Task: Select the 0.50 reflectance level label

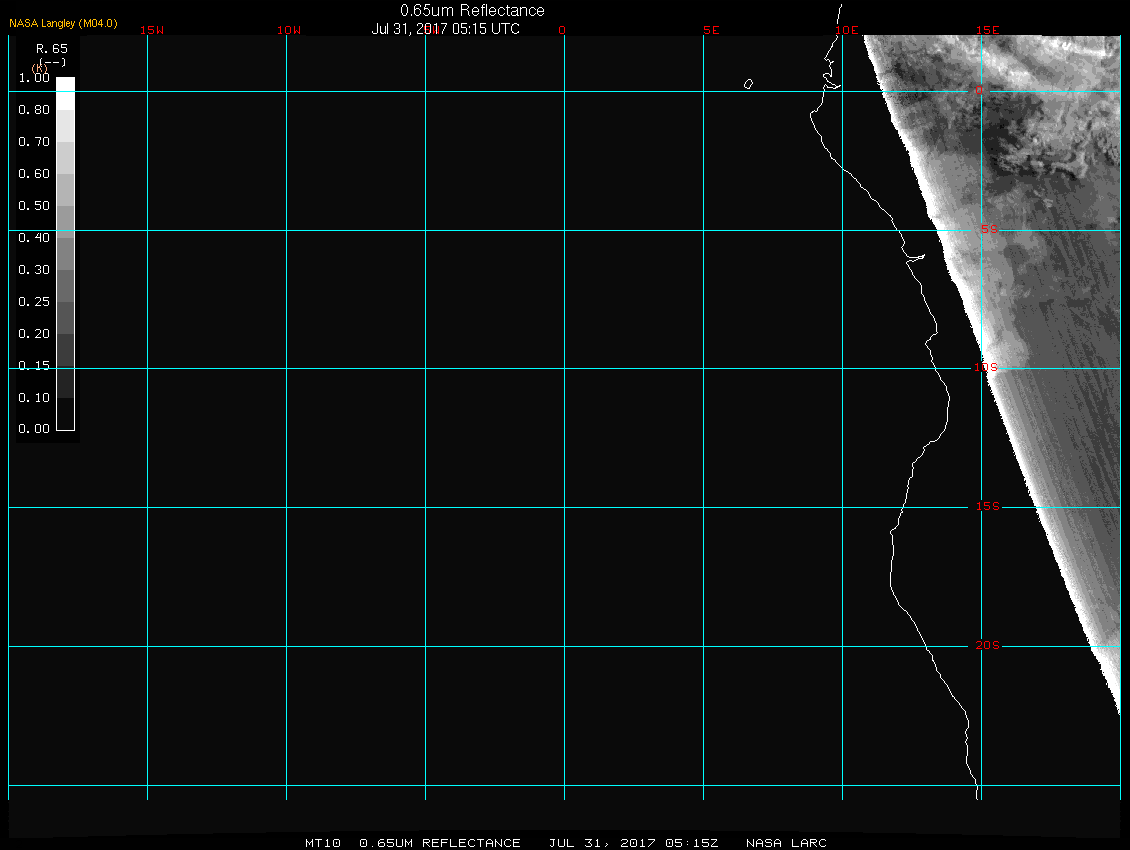Action: pos(34,206)
